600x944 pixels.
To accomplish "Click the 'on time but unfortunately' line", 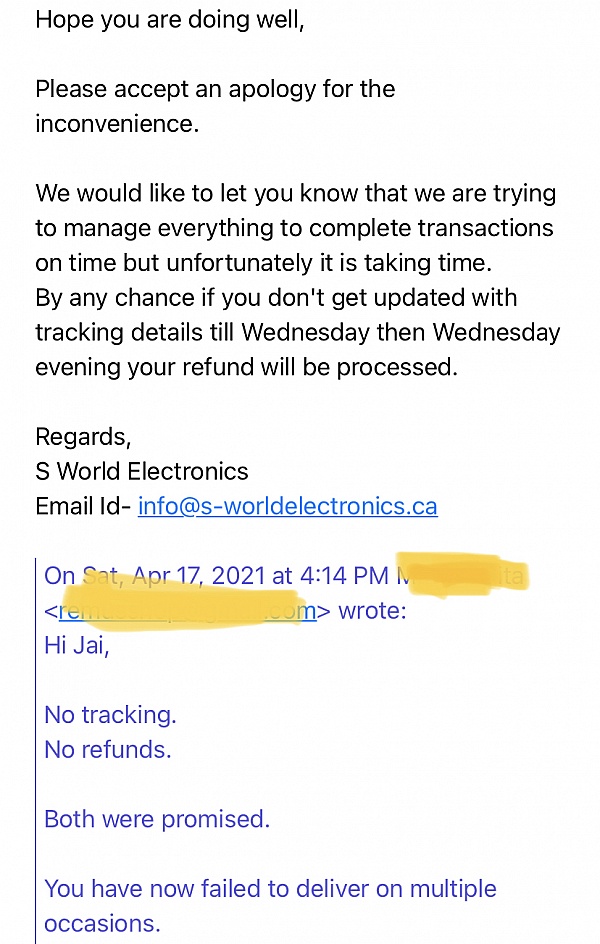I will (264, 263).
